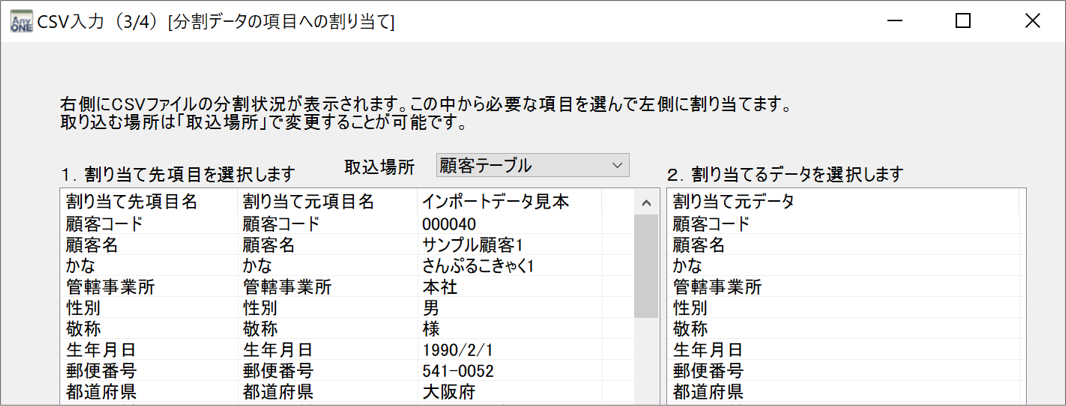Select かな in the 割り当て先項目名 column

pyautogui.click(x=80, y=266)
